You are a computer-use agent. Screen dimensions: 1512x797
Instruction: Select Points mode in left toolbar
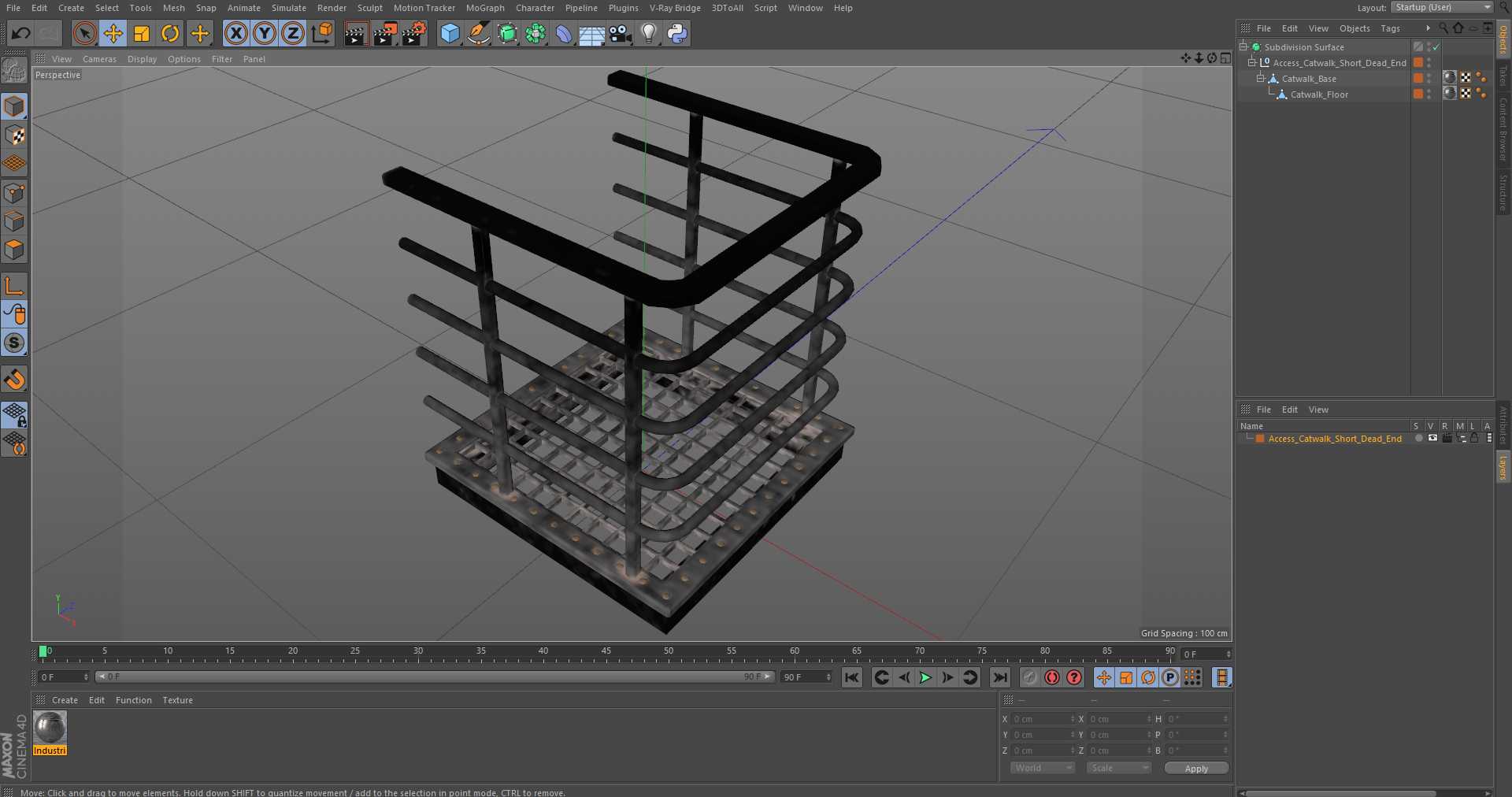point(14,193)
